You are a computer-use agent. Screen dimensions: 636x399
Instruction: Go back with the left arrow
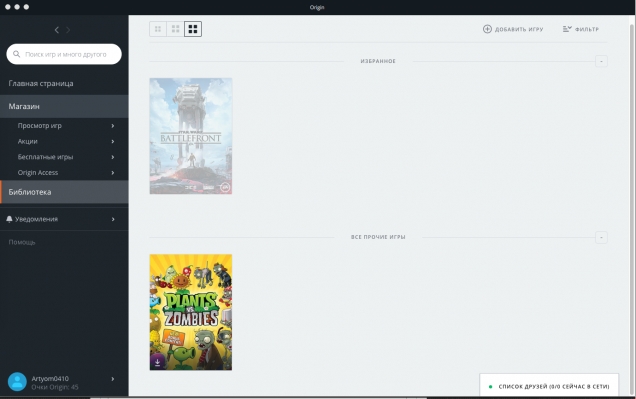pos(57,30)
